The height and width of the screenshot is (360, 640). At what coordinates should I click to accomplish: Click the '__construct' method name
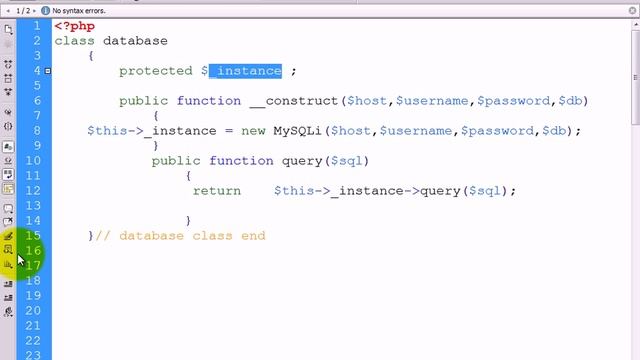point(294,101)
